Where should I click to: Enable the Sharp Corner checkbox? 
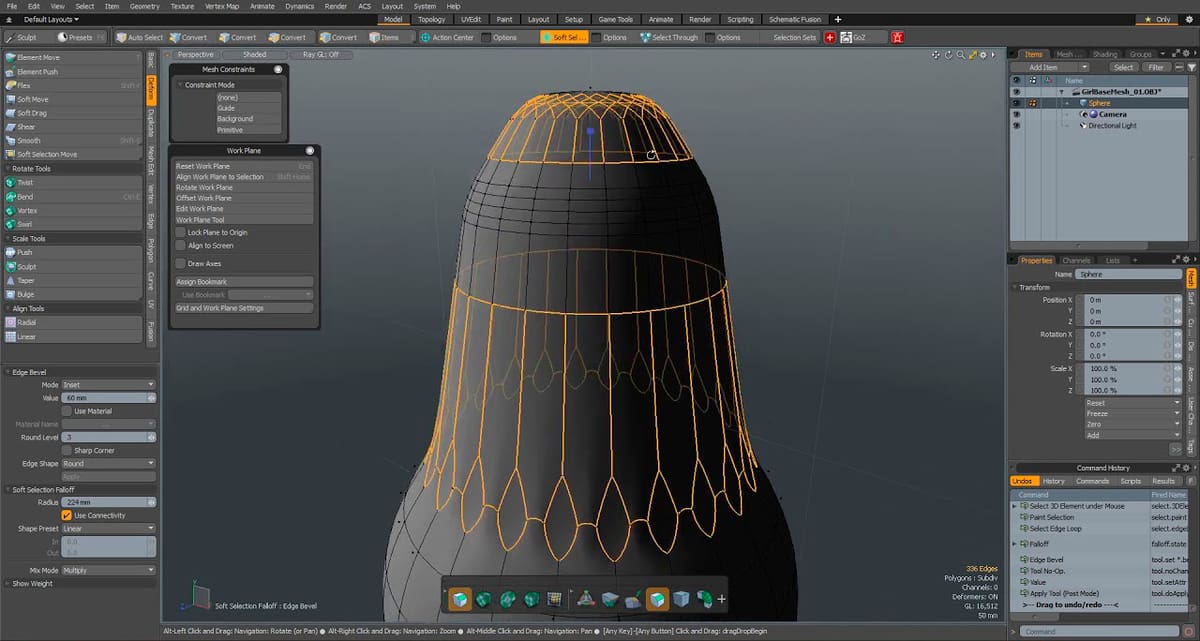(x=67, y=450)
